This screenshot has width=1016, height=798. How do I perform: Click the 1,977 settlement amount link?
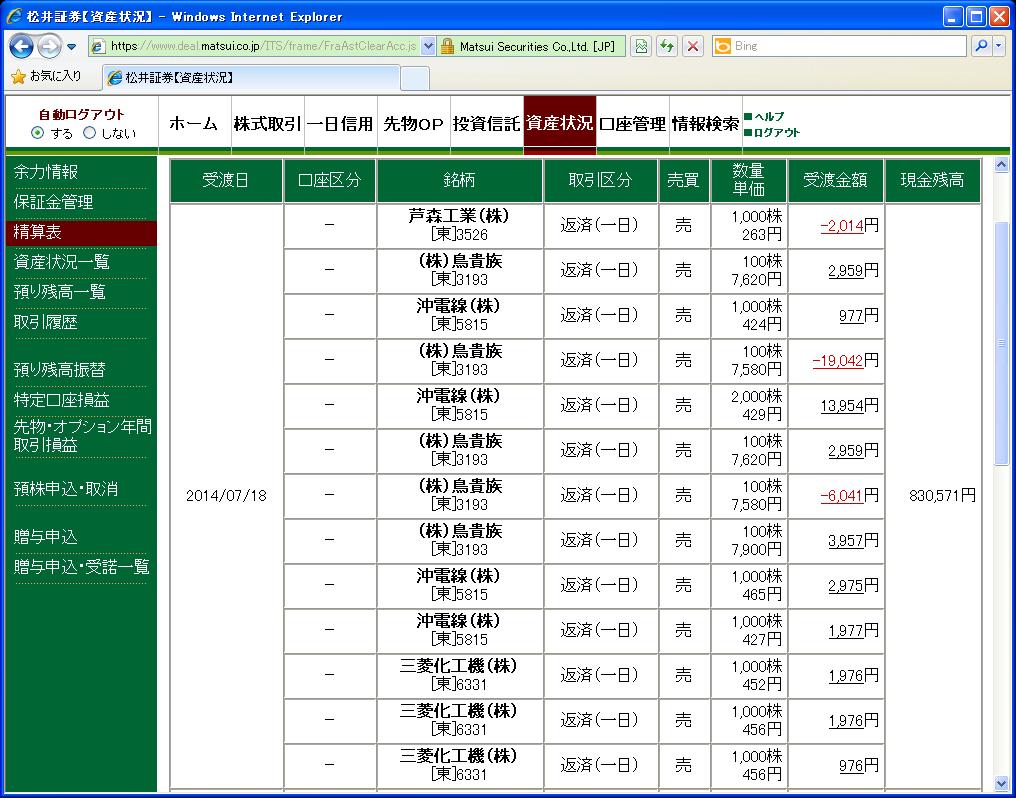point(846,631)
